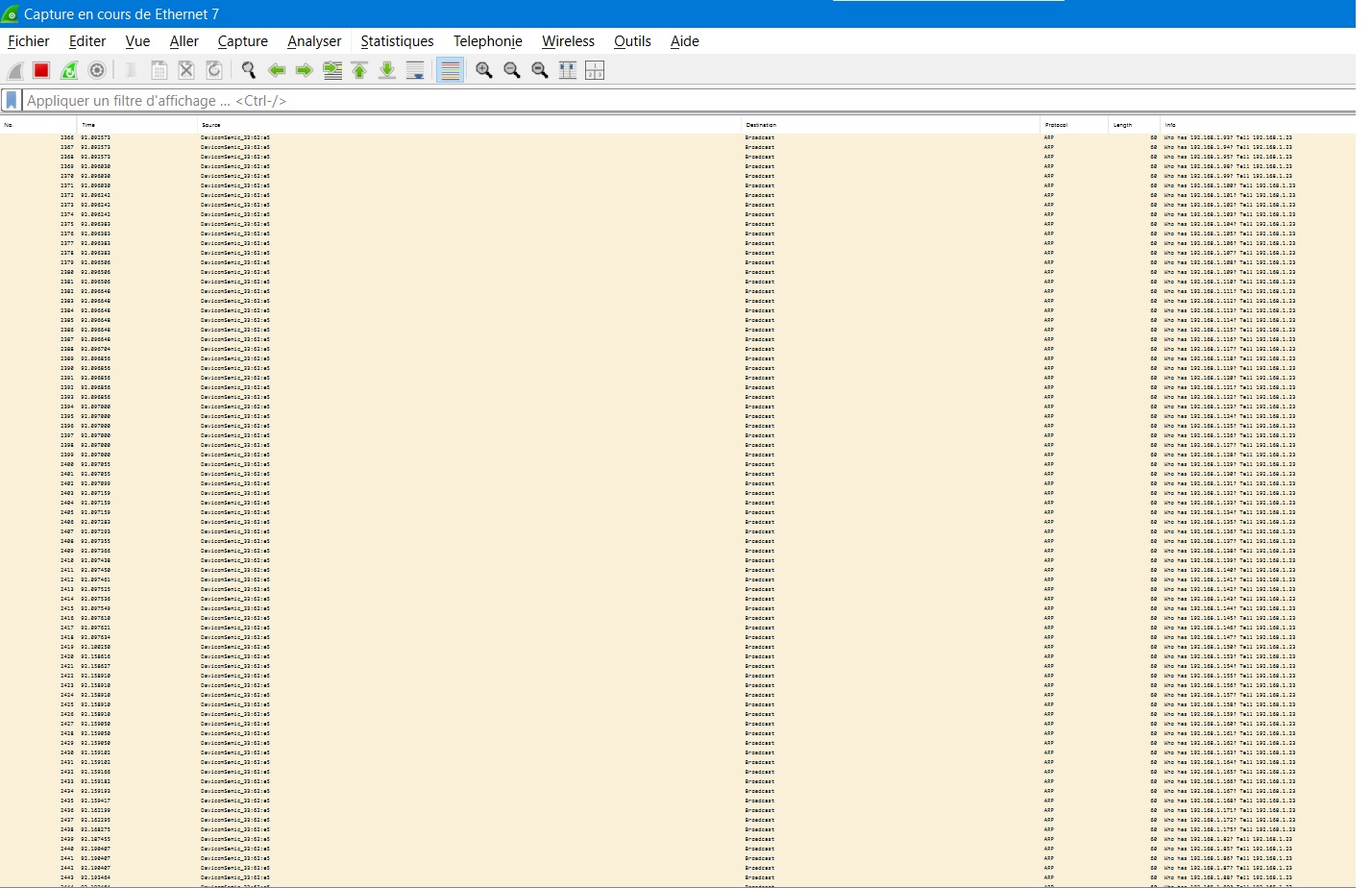Open the Statistiques menu

click(397, 41)
